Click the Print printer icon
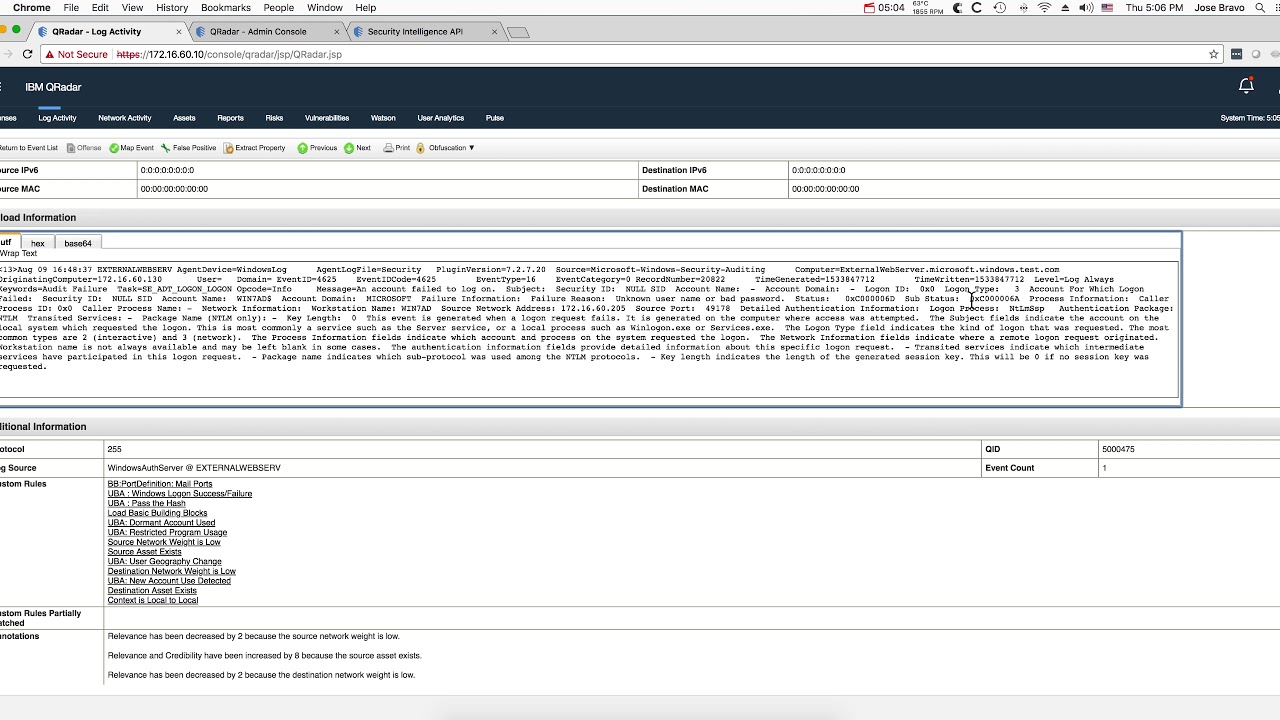Viewport: 1280px width, 720px height. tap(388, 148)
